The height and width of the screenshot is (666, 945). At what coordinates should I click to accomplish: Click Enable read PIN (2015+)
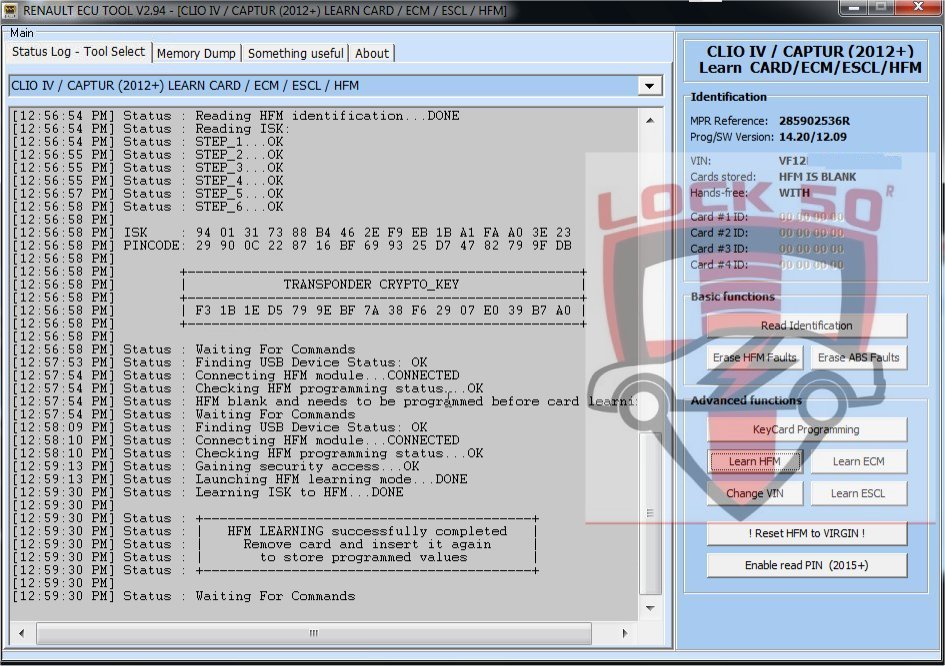[x=806, y=565]
